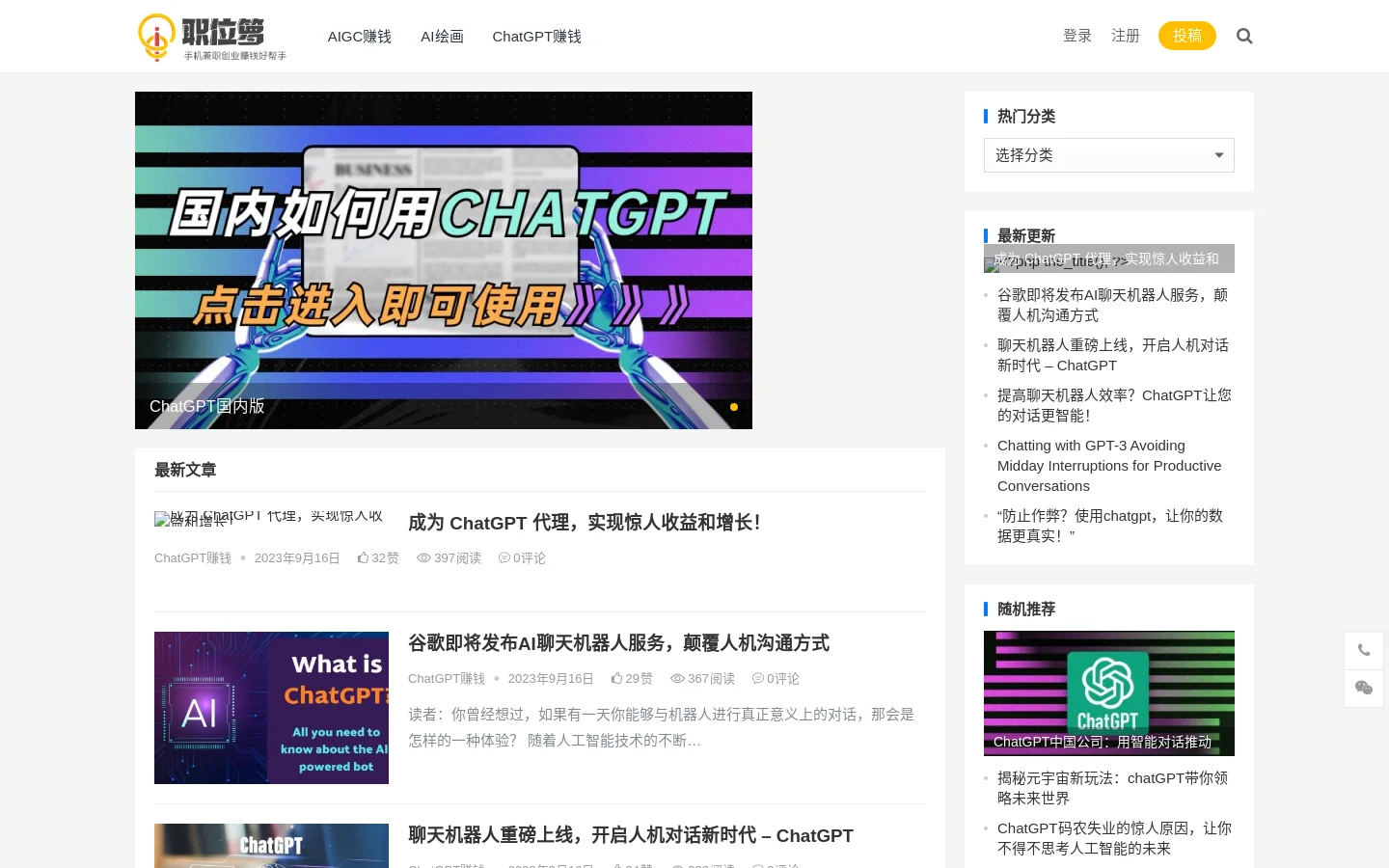Open article 聊天机器人重磅上线 in main list

[x=631, y=835]
